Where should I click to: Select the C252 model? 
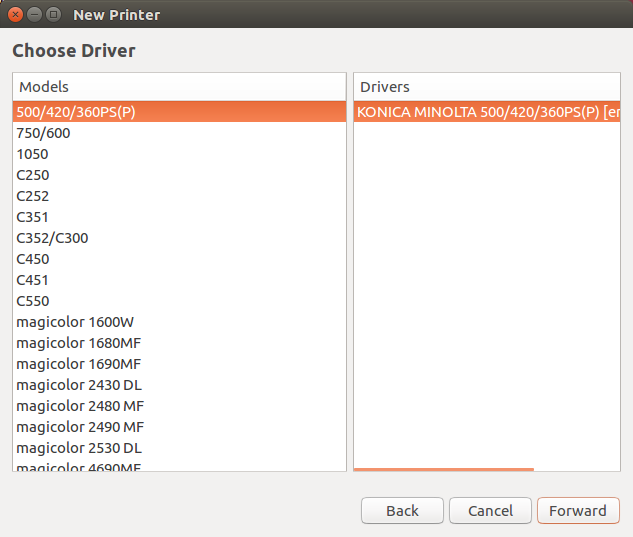coord(179,196)
